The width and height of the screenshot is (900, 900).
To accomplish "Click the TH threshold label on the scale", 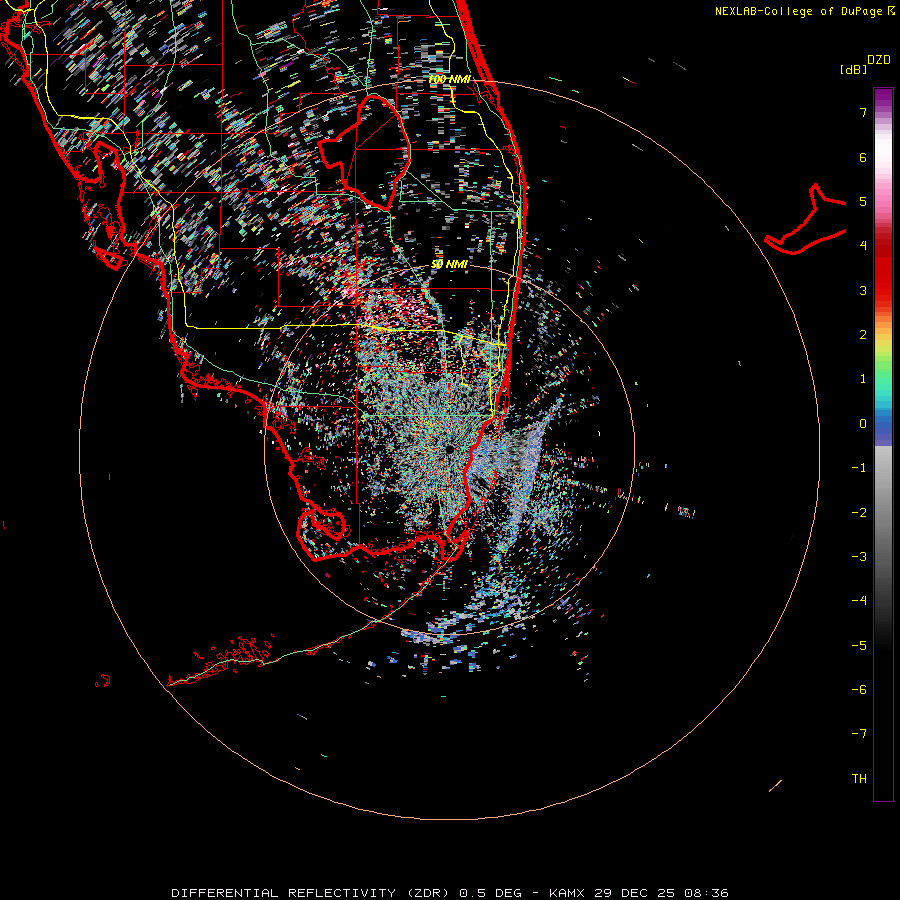I will click(x=859, y=779).
